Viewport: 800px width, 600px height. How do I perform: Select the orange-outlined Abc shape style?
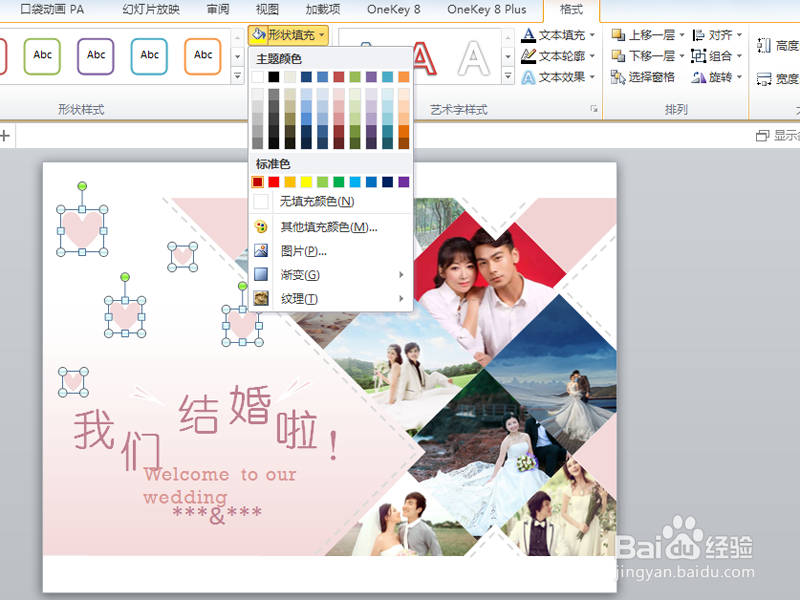click(203, 56)
